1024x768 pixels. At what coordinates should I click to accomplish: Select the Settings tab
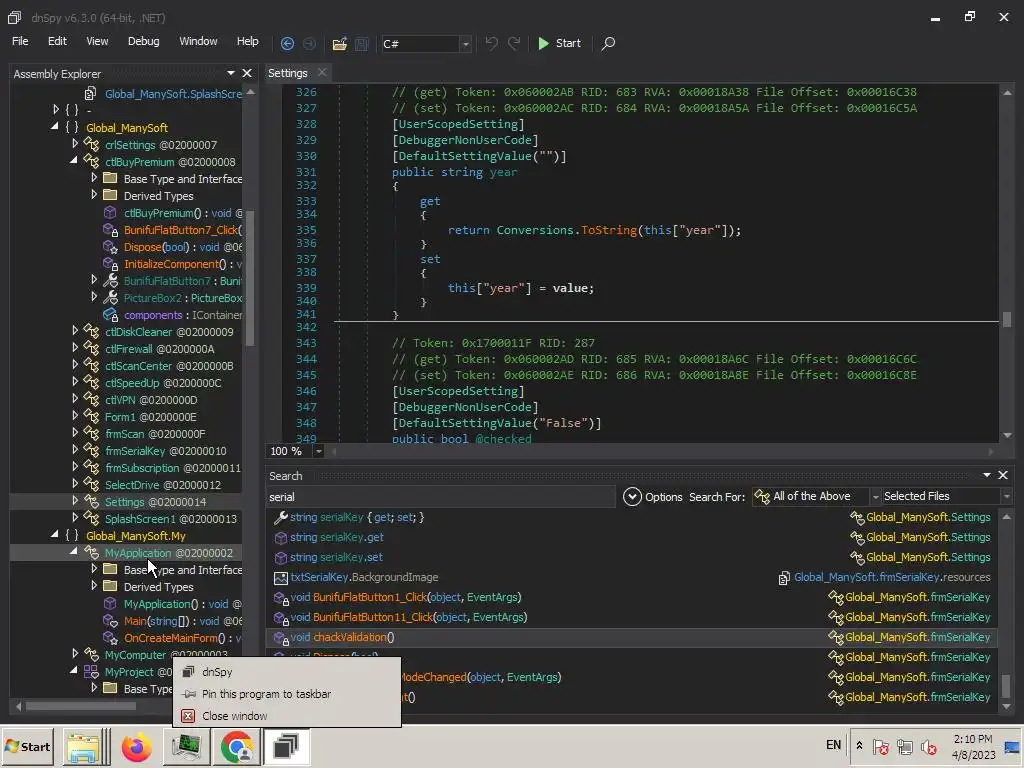[287, 73]
